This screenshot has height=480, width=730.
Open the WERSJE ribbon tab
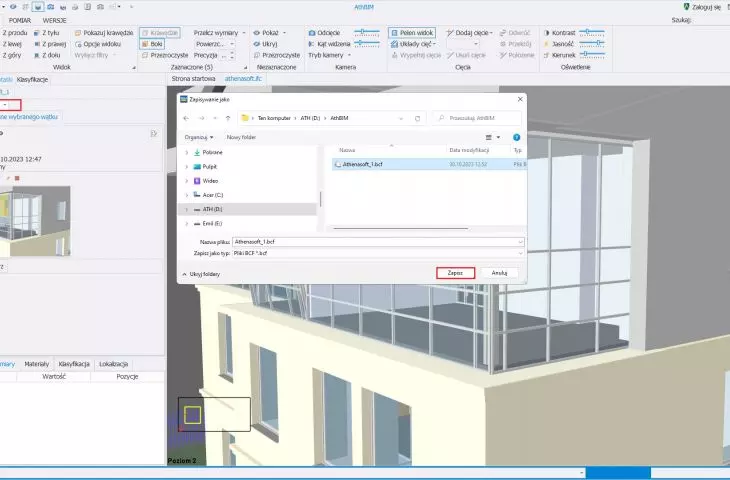(54, 20)
